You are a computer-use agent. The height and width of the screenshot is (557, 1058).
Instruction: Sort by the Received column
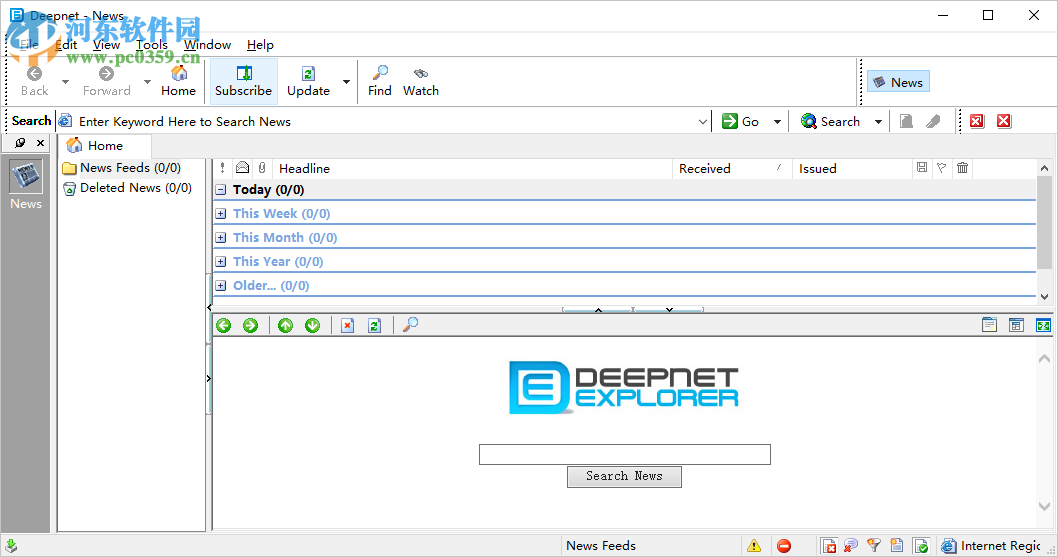[731, 168]
